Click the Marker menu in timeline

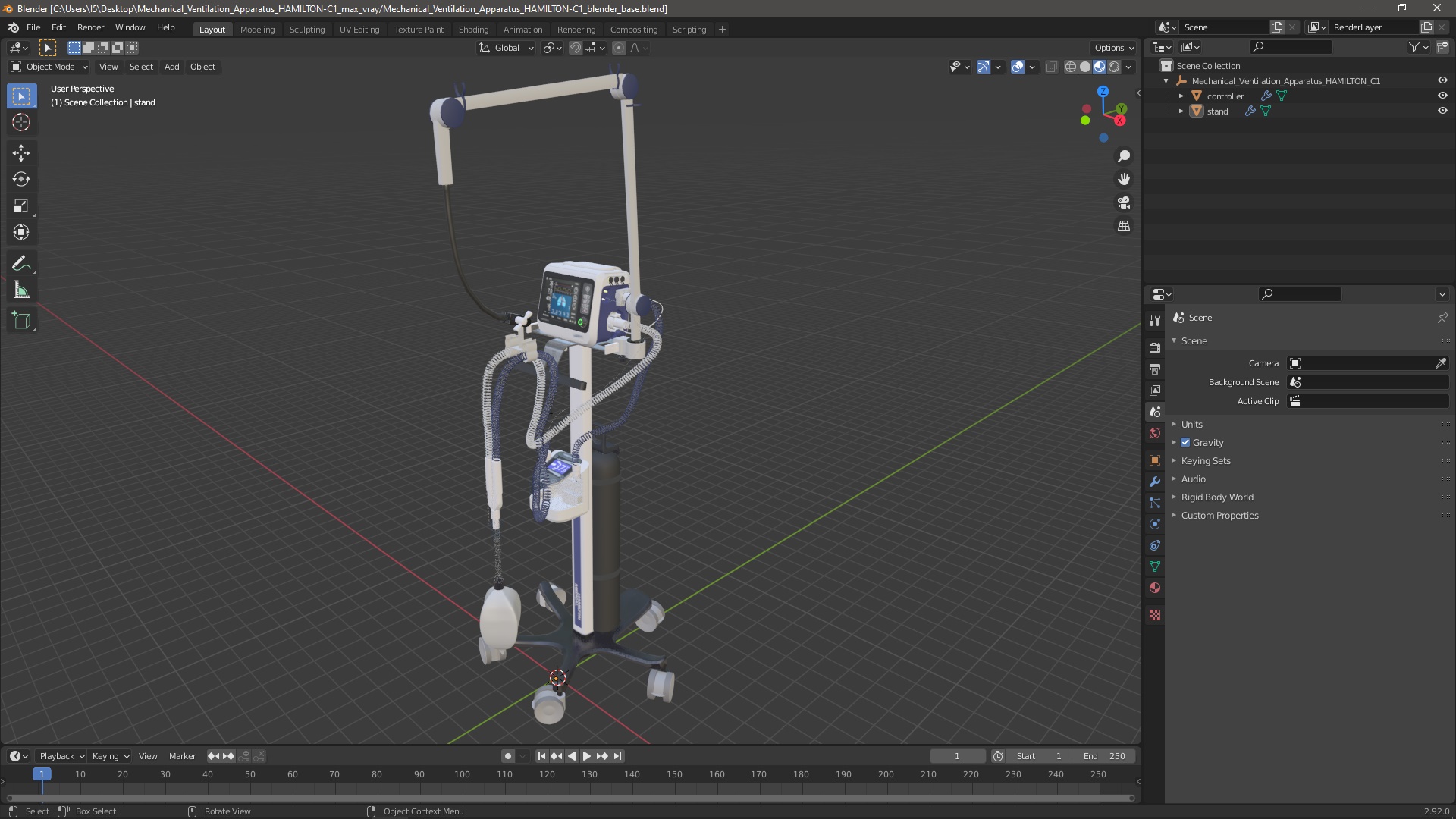coord(182,756)
